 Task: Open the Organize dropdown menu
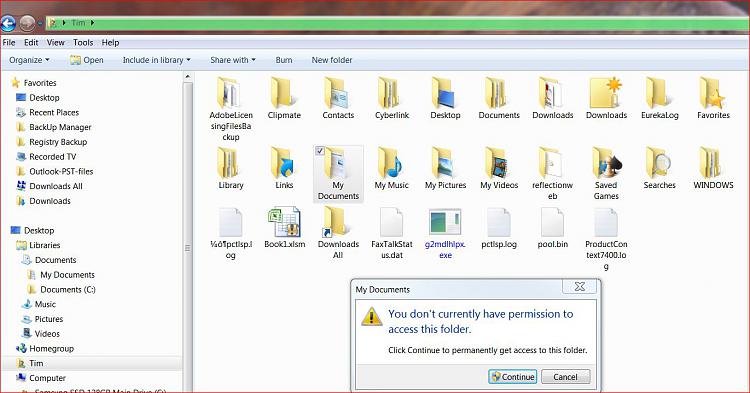tap(29, 60)
